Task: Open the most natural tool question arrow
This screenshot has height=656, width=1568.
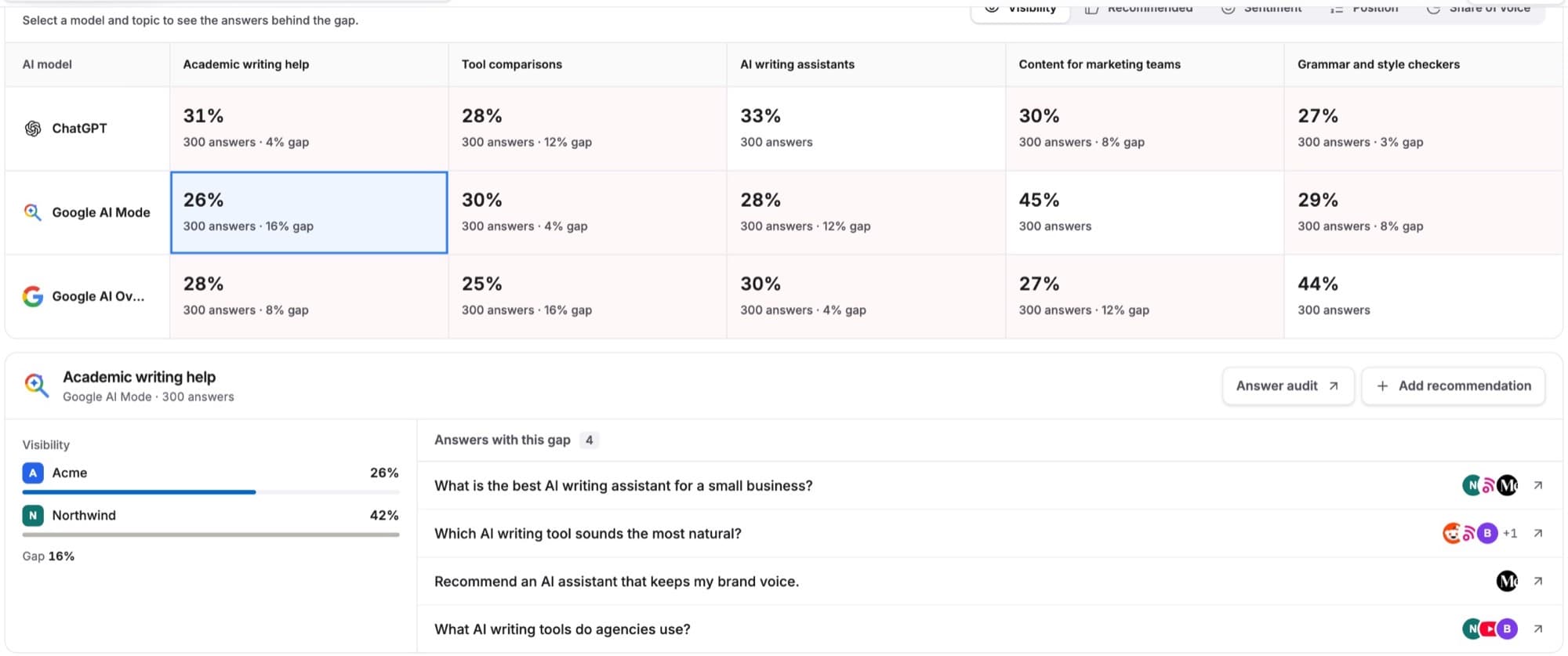Action: (x=1538, y=533)
